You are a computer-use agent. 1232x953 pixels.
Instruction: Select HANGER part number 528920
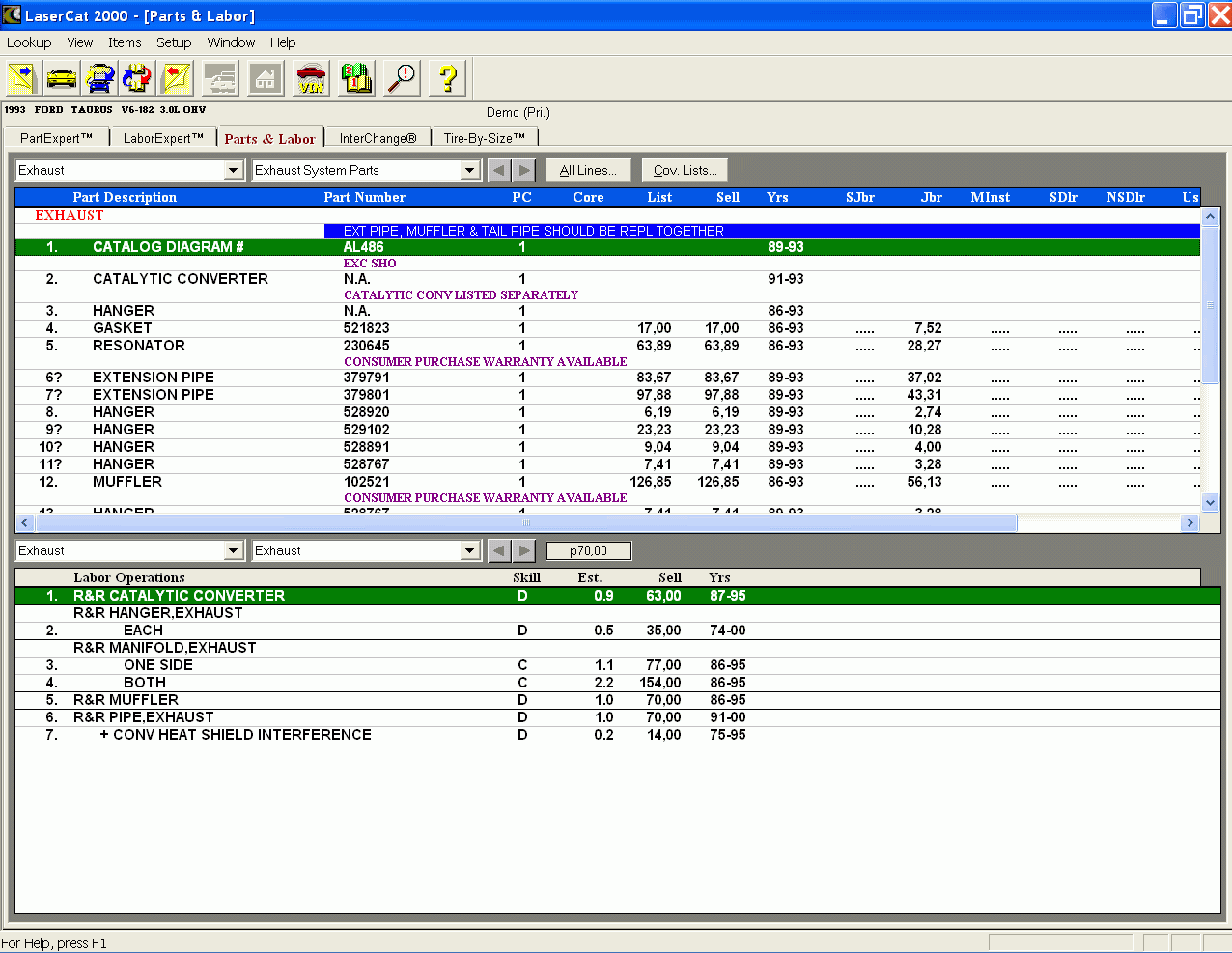click(x=607, y=412)
